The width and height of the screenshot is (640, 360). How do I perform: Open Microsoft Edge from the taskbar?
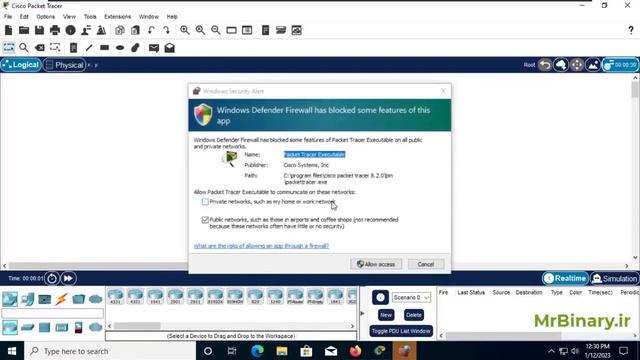(x=257, y=351)
